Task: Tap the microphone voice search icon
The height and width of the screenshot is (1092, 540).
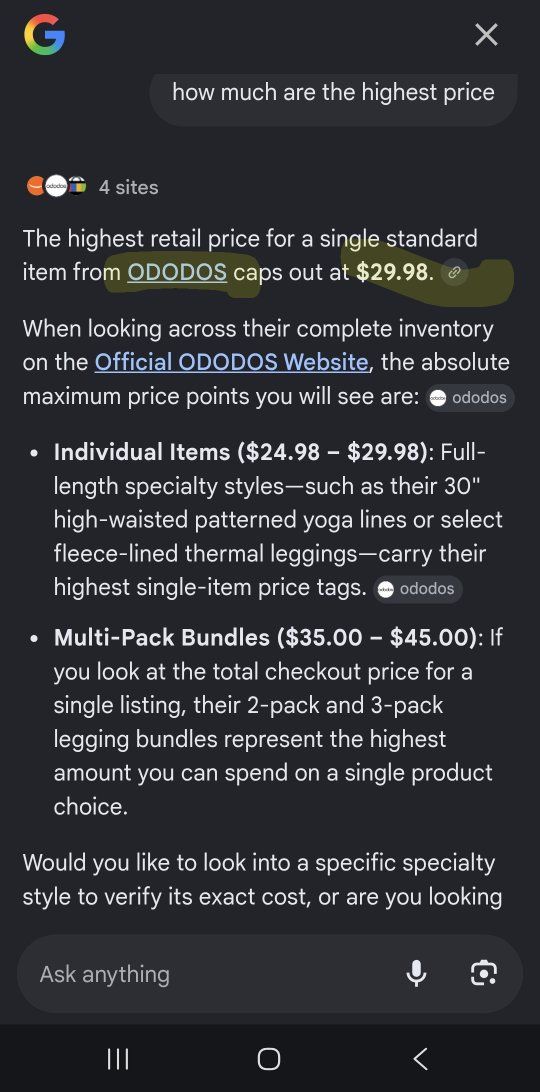Action: (x=417, y=973)
